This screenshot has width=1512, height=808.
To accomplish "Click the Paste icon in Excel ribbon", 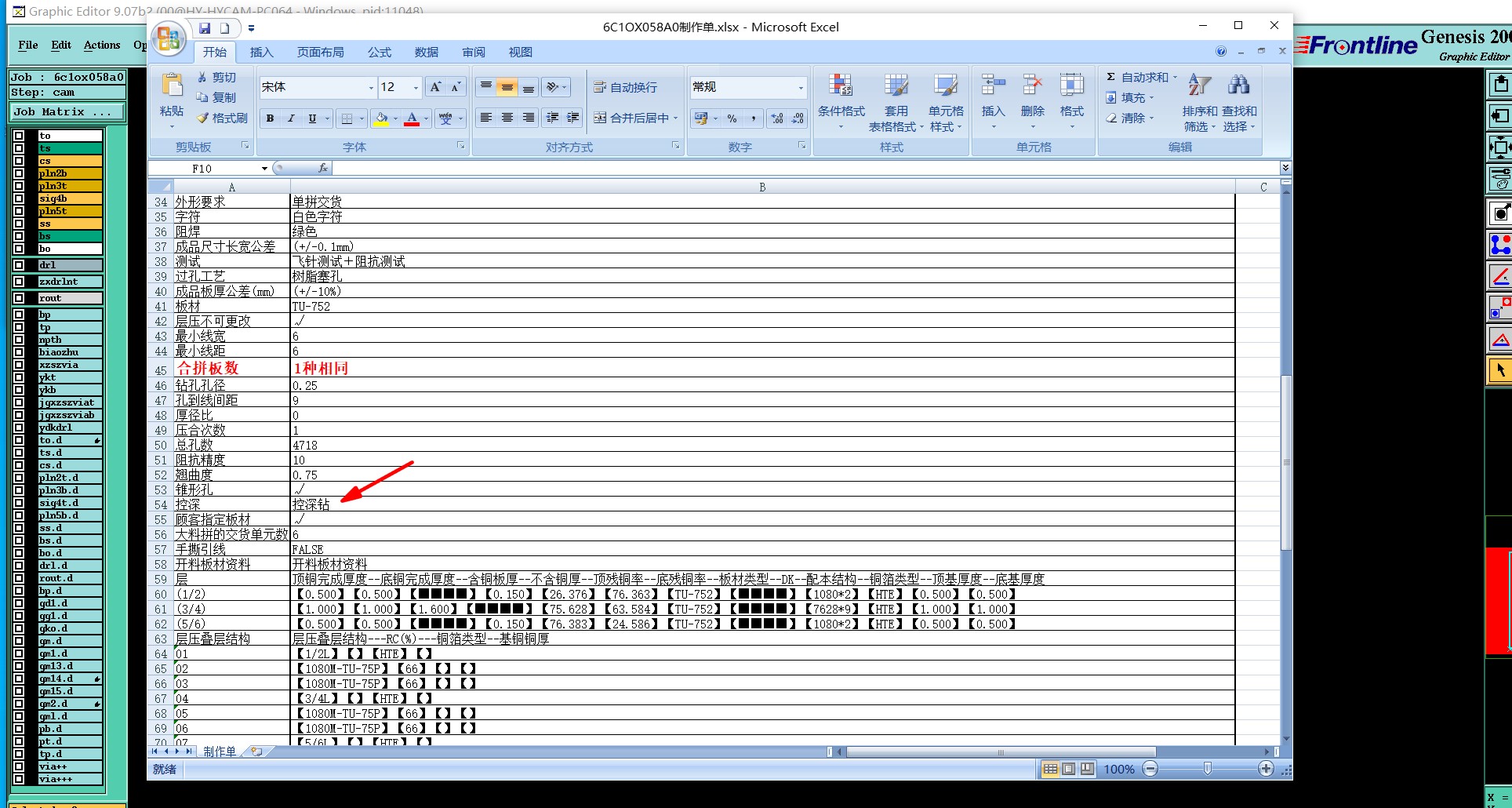I will click(x=172, y=85).
